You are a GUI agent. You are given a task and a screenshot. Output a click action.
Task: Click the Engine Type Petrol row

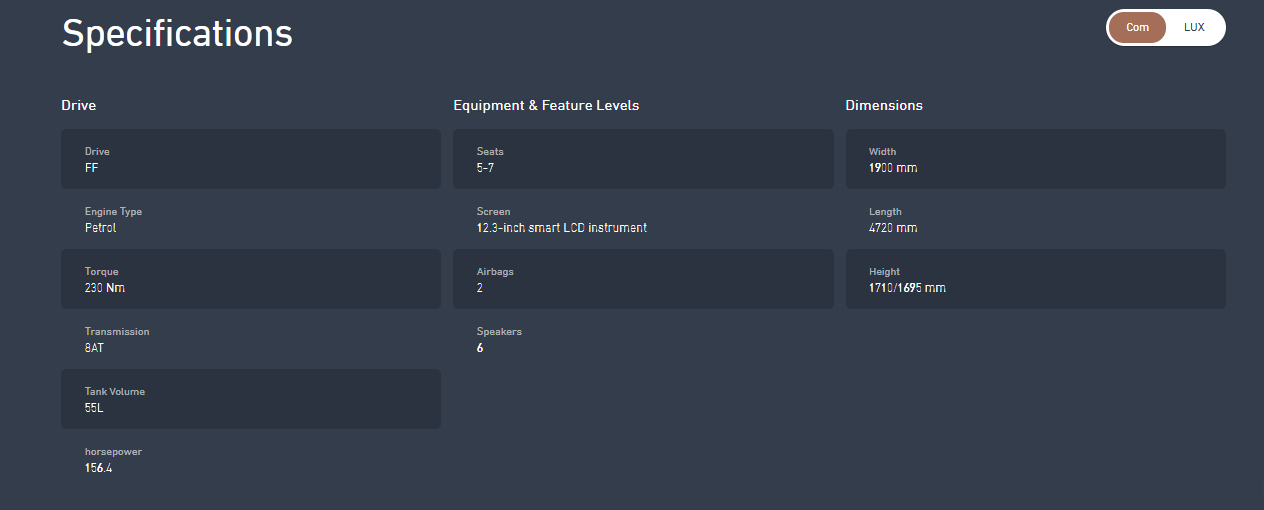[x=251, y=219]
